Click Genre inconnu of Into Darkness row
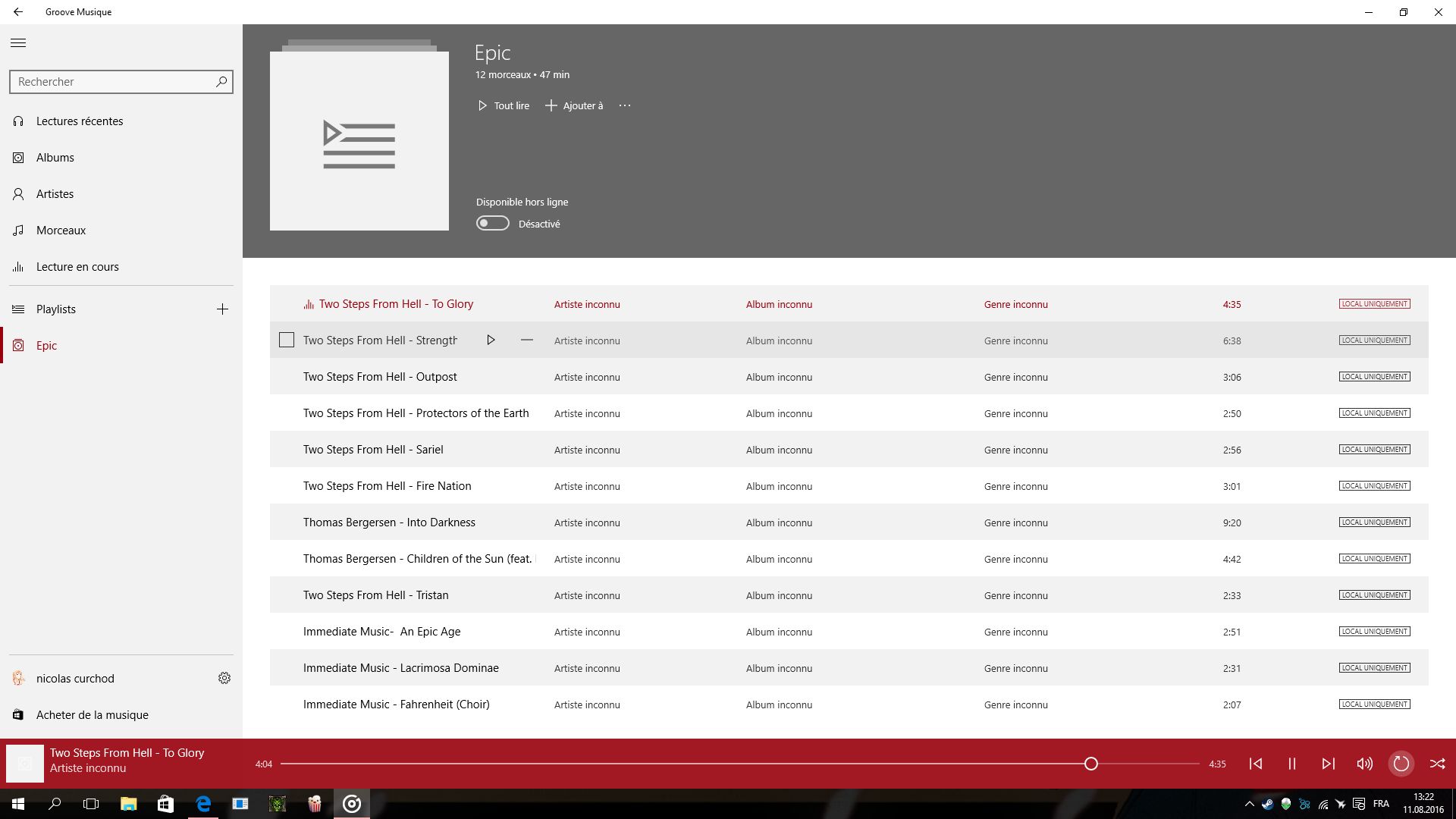This screenshot has height=819, width=1456. pos(1016,522)
